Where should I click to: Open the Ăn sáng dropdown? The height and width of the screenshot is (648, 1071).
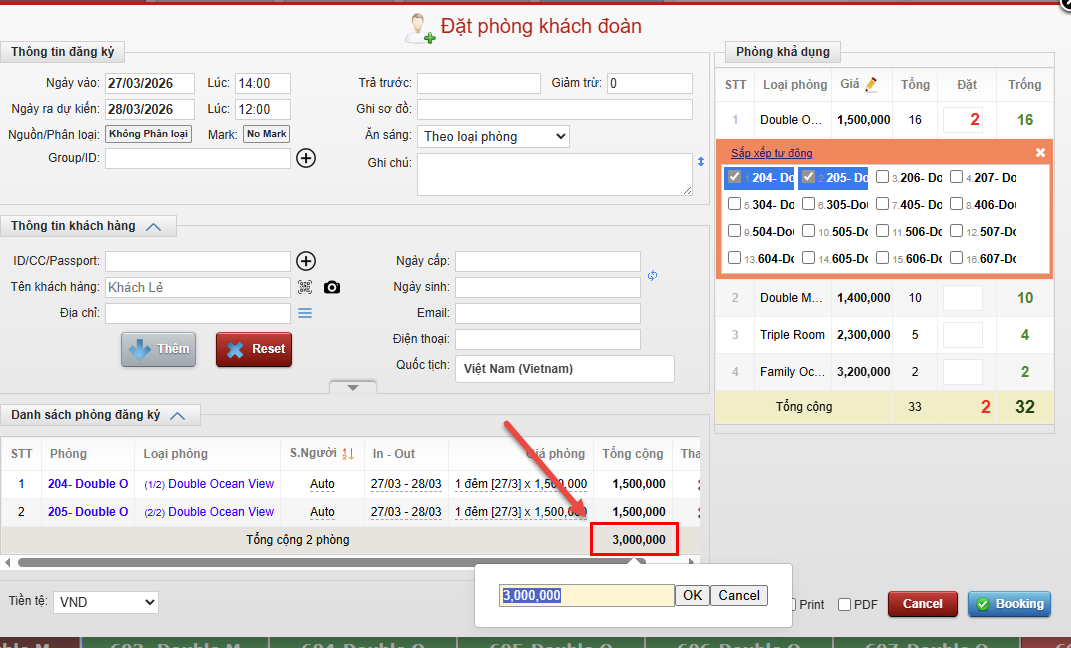pos(493,136)
